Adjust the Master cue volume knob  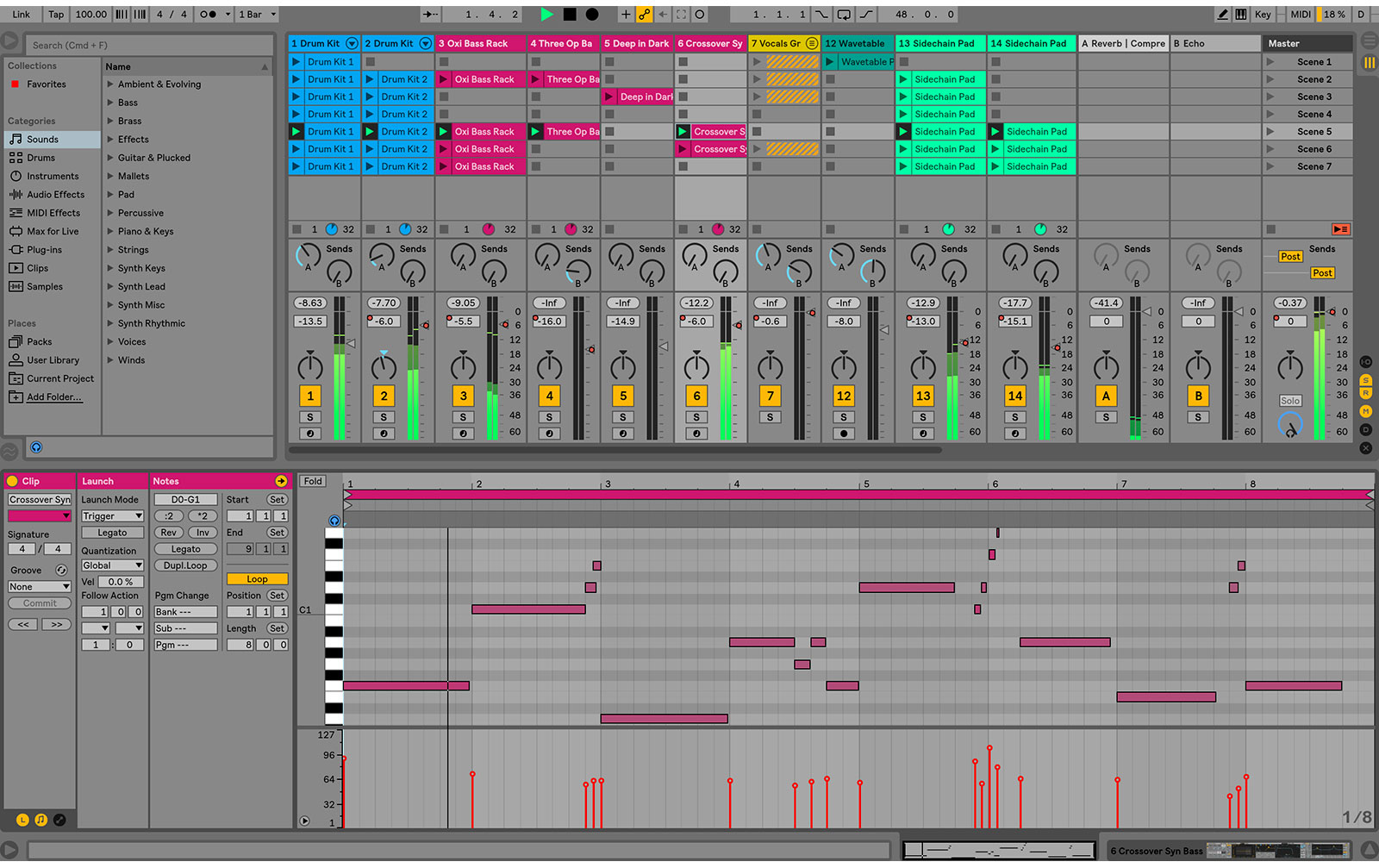click(1290, 426)
